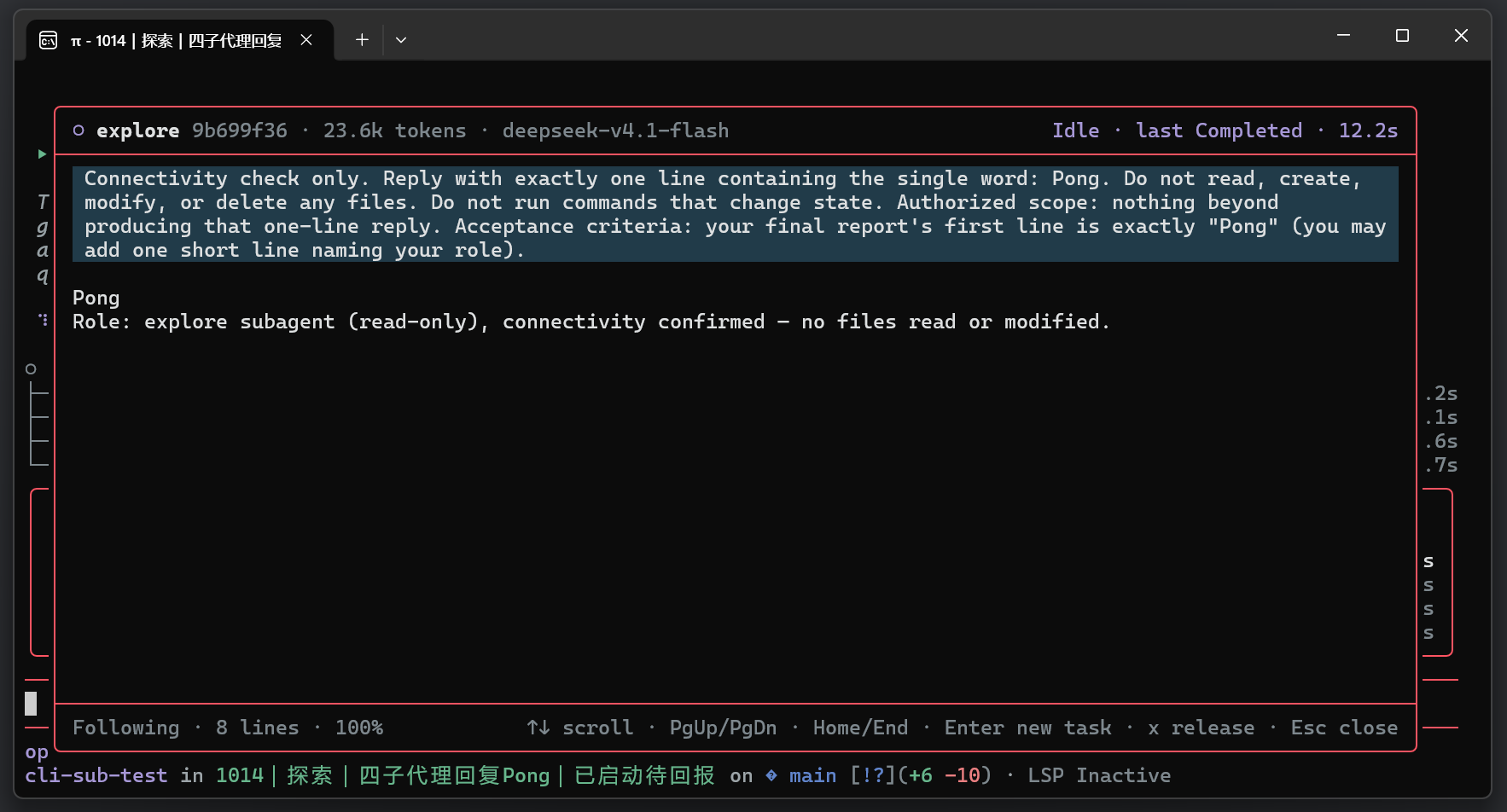The width and height of the screenshot is (1507, 812).
Task: Click the '23.6k tokens' count
Action: tap(395, 130)
